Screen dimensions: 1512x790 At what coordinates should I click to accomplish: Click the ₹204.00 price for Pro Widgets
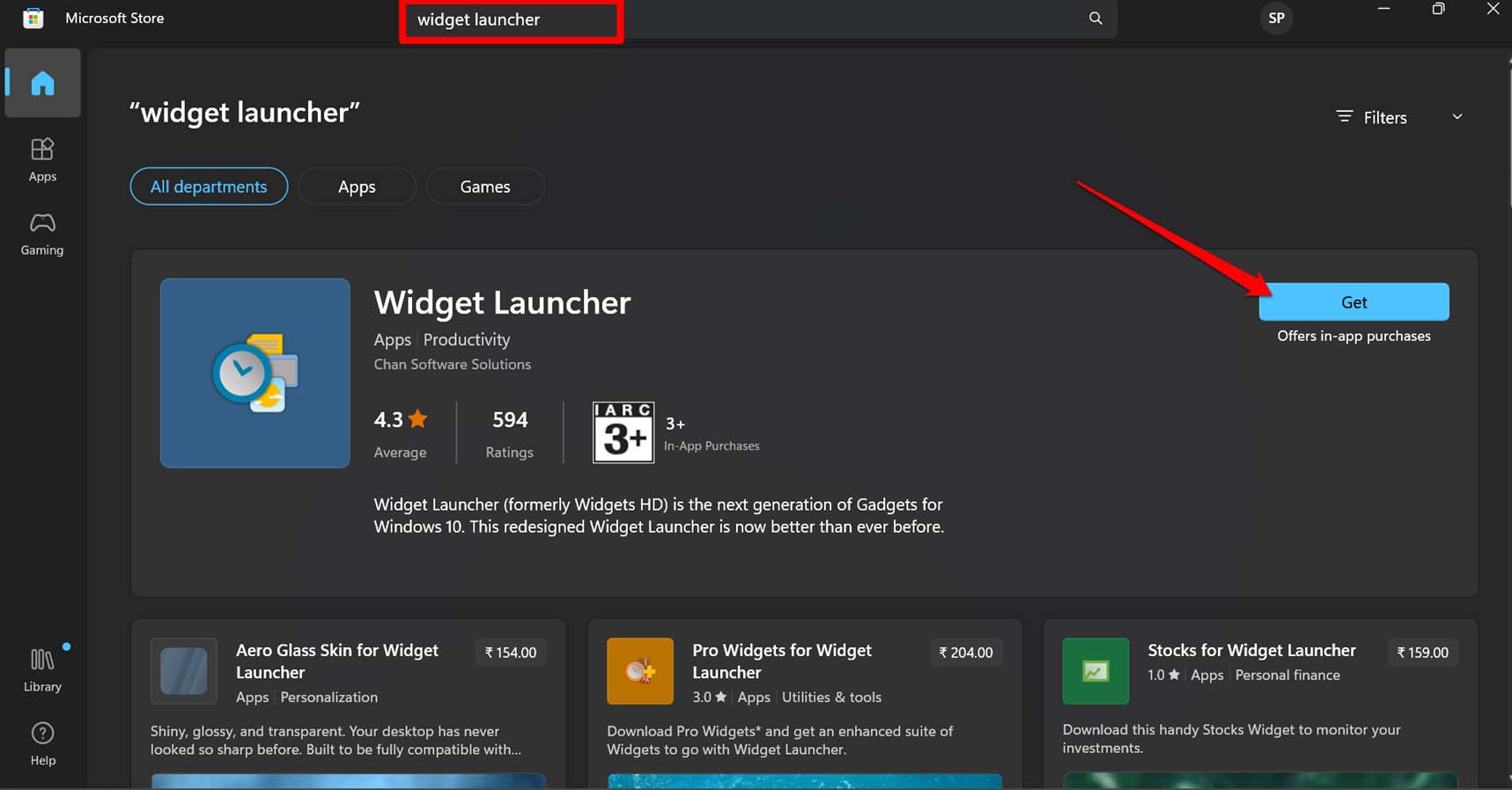tap(966, 653)
